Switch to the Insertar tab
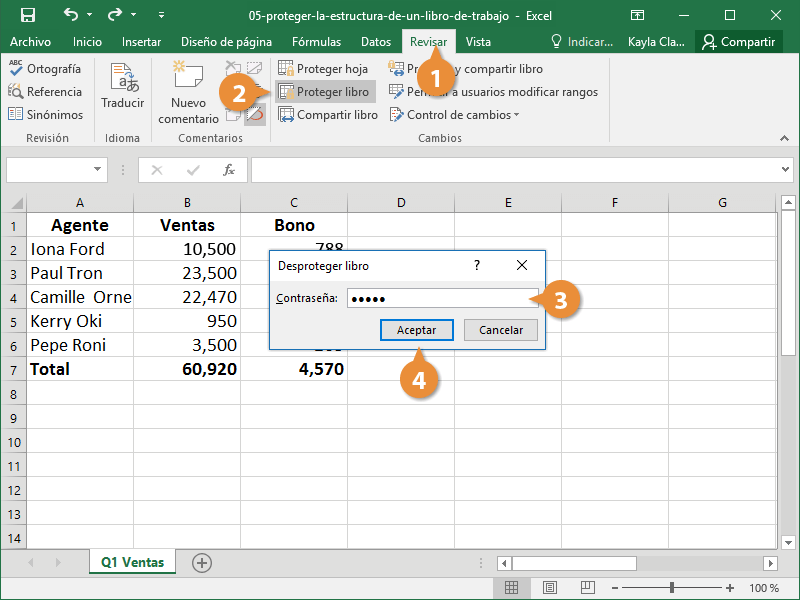Image resolution: width=800 pixels, height=600 pixels. 141,42
